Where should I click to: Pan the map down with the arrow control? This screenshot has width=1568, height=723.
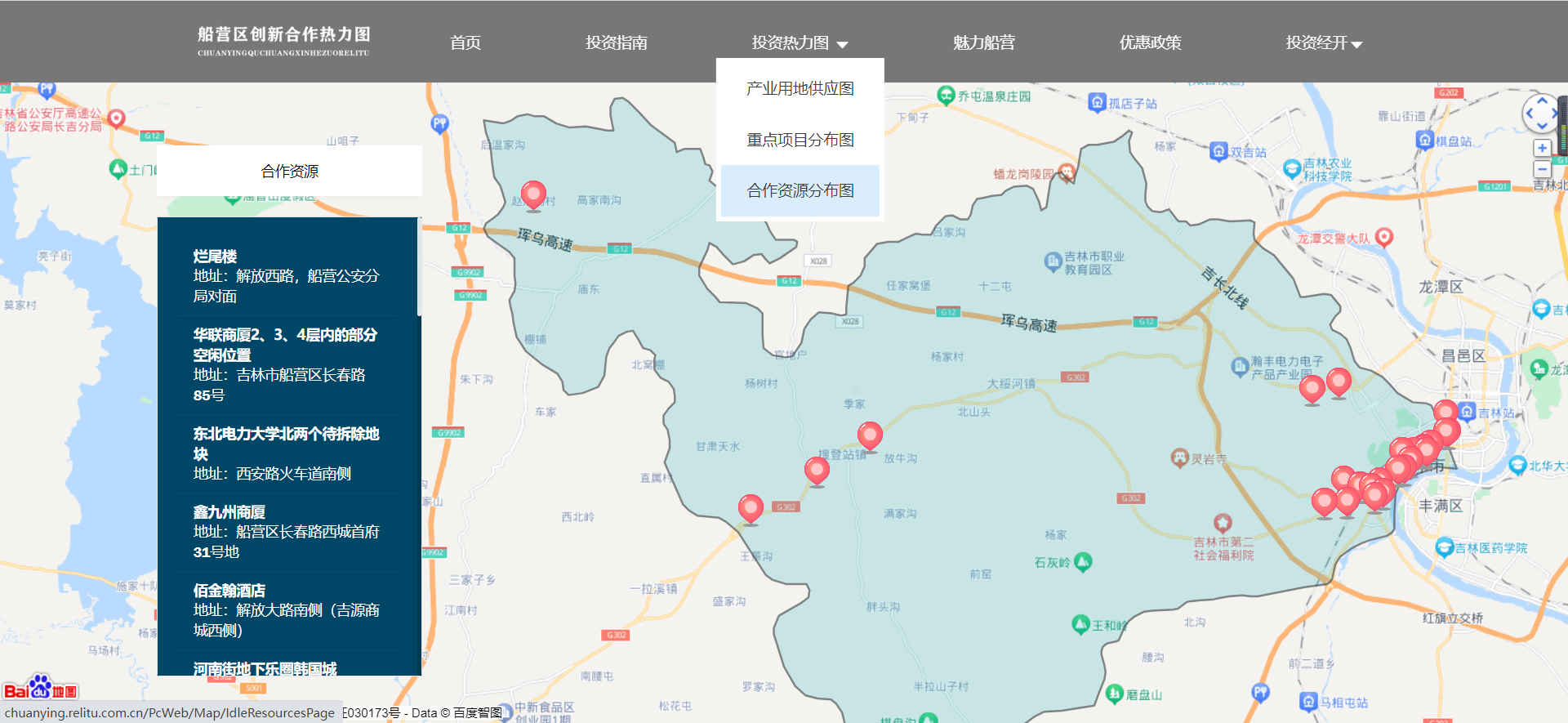1542,126
